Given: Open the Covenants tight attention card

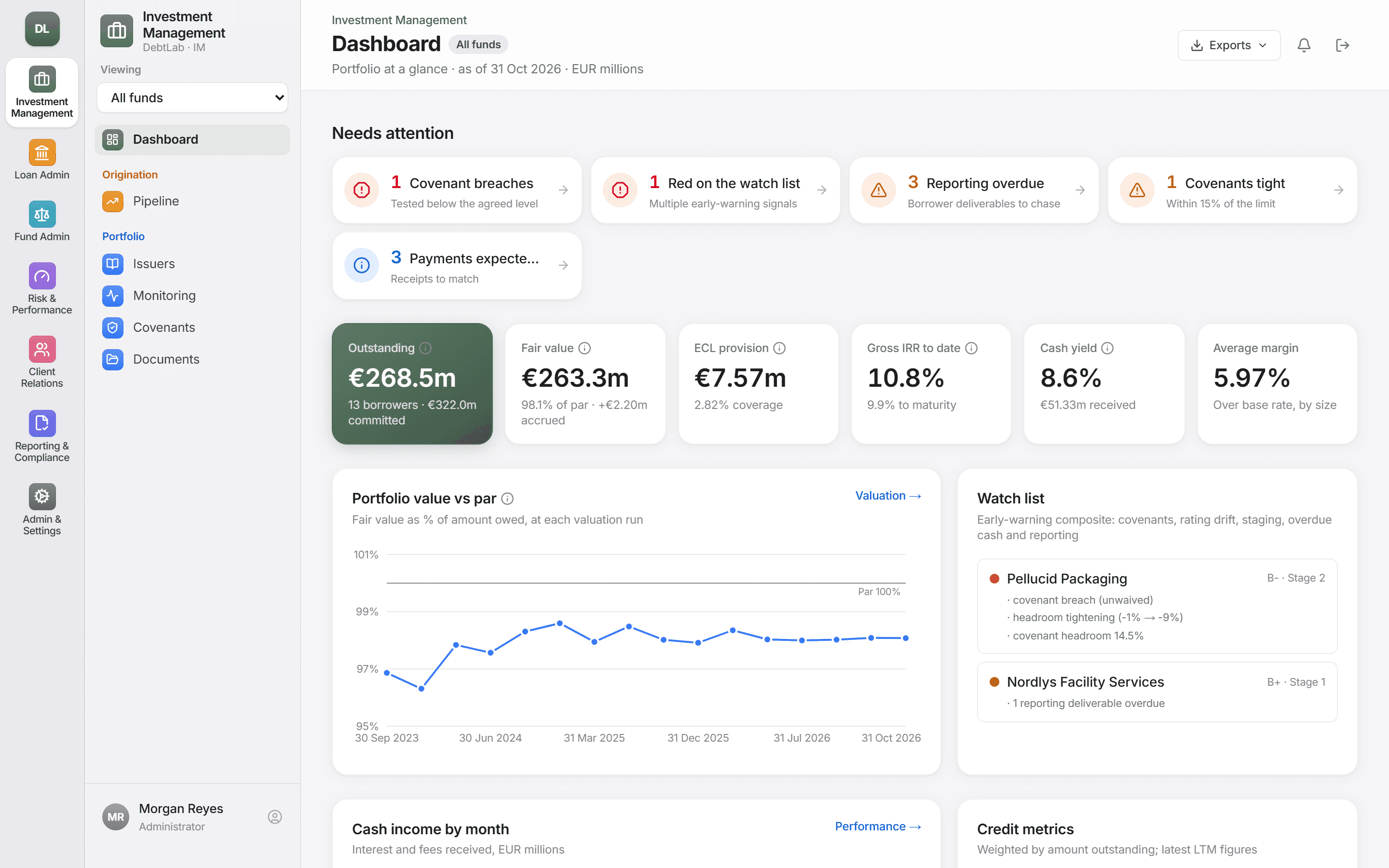Looking at the screenshot, I should pos(1232,190).
